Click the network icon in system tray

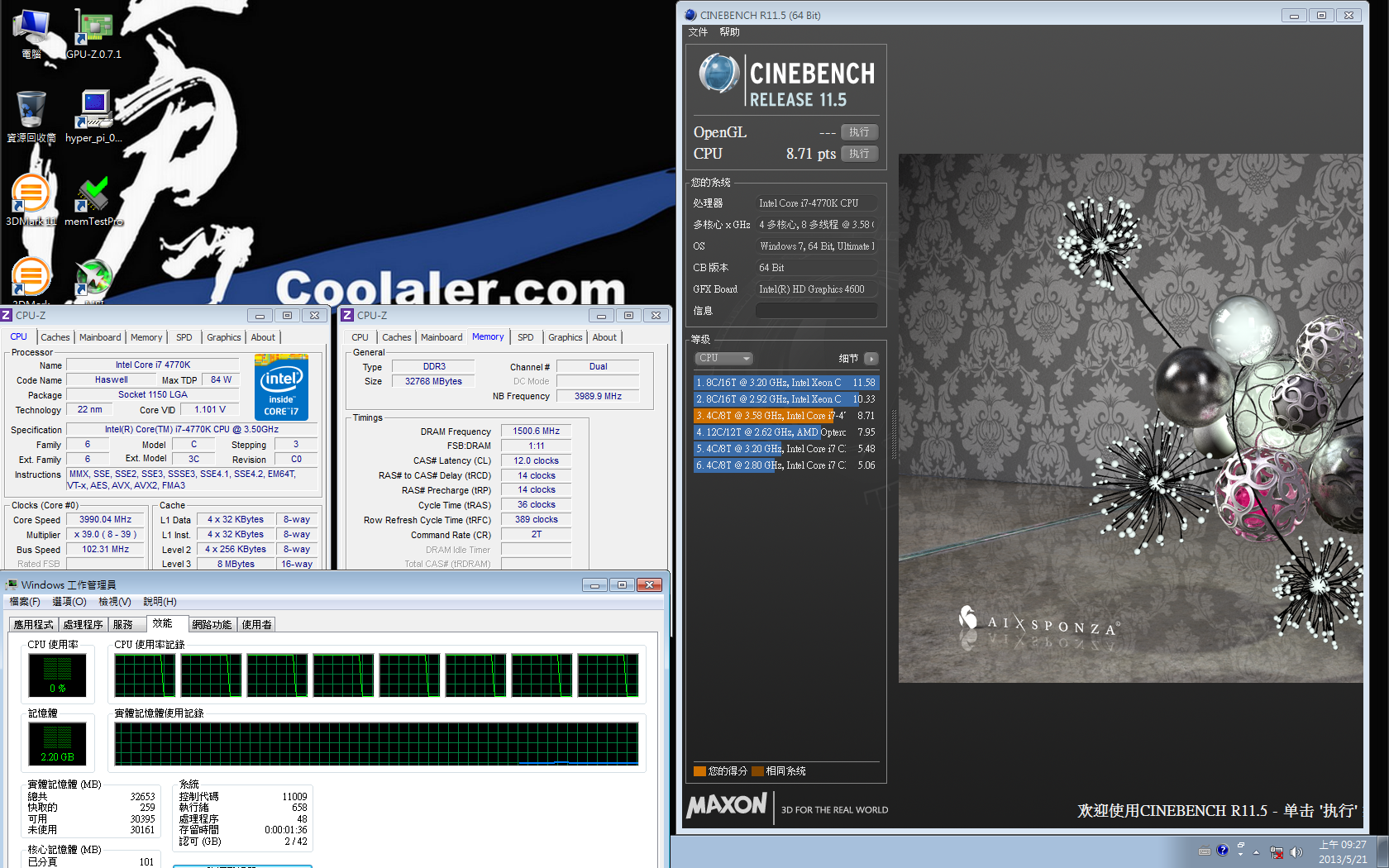coord(1277,851)
